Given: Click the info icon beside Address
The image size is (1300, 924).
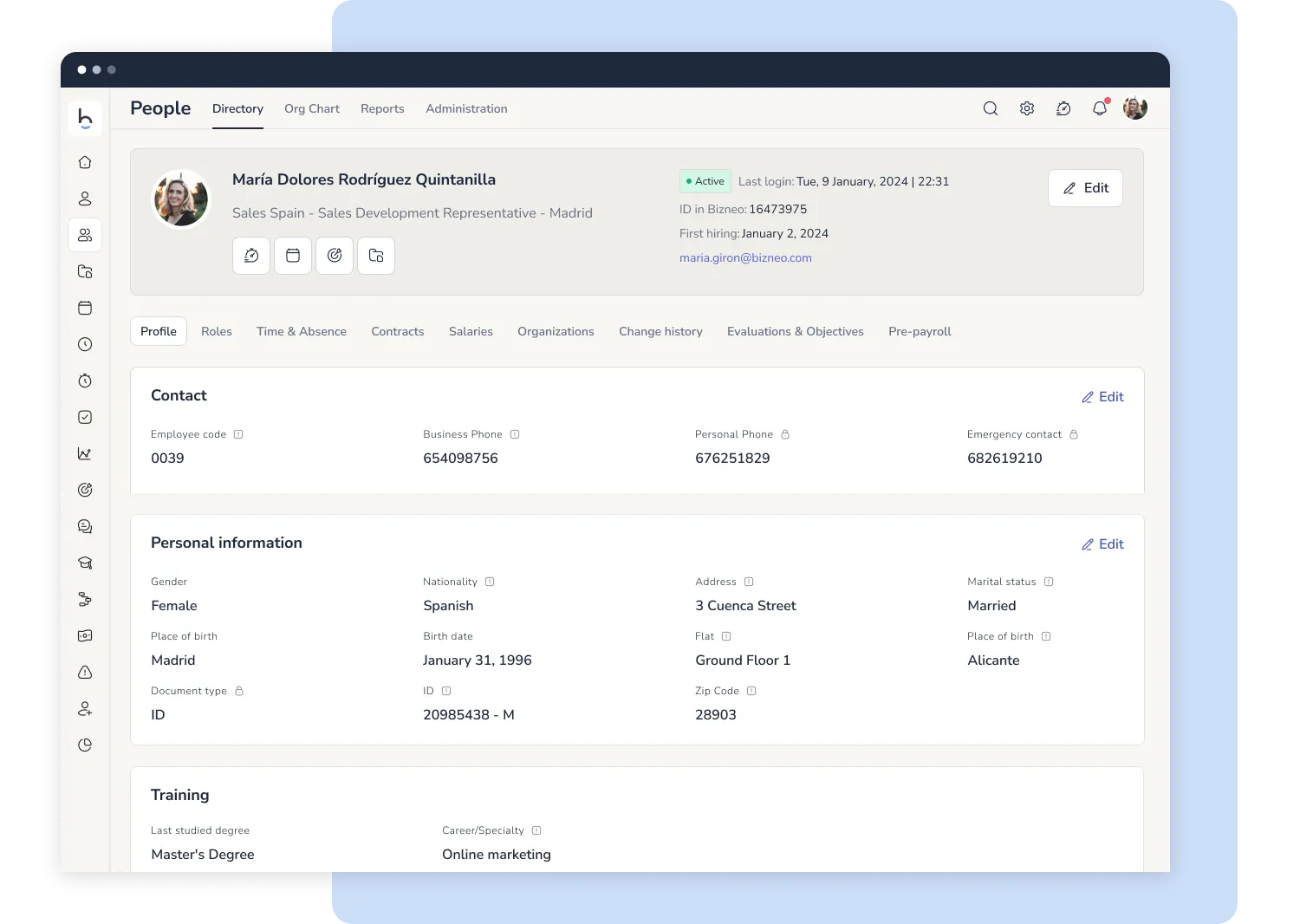Looking at the screenshot, I should [x=749, y=582].
